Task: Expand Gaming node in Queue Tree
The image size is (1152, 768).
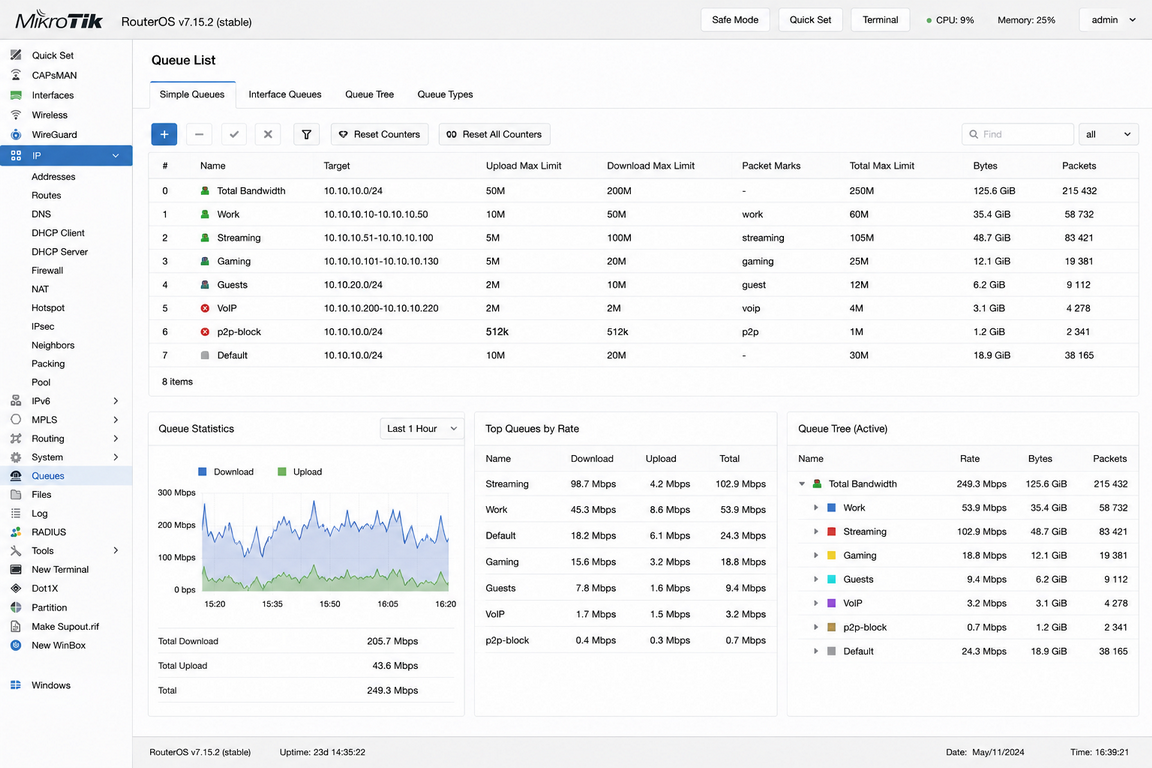Action: point(816,556)
